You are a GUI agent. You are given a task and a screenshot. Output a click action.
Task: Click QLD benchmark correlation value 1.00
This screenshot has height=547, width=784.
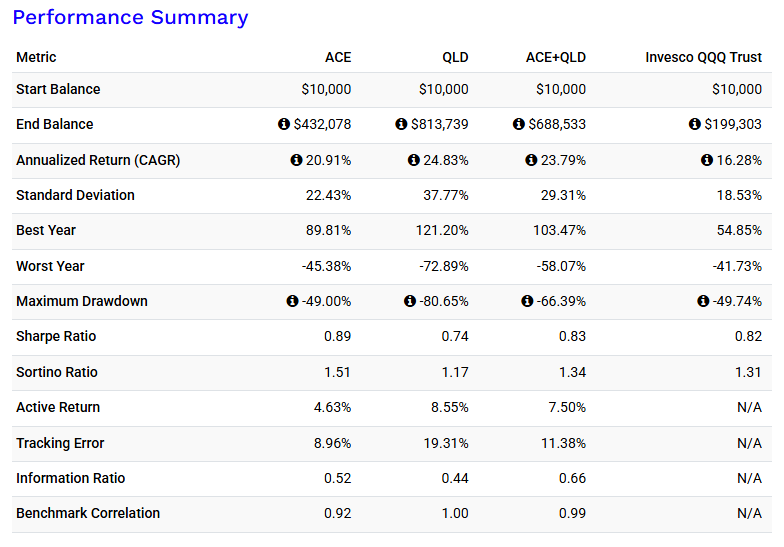(x=455, y=513)
